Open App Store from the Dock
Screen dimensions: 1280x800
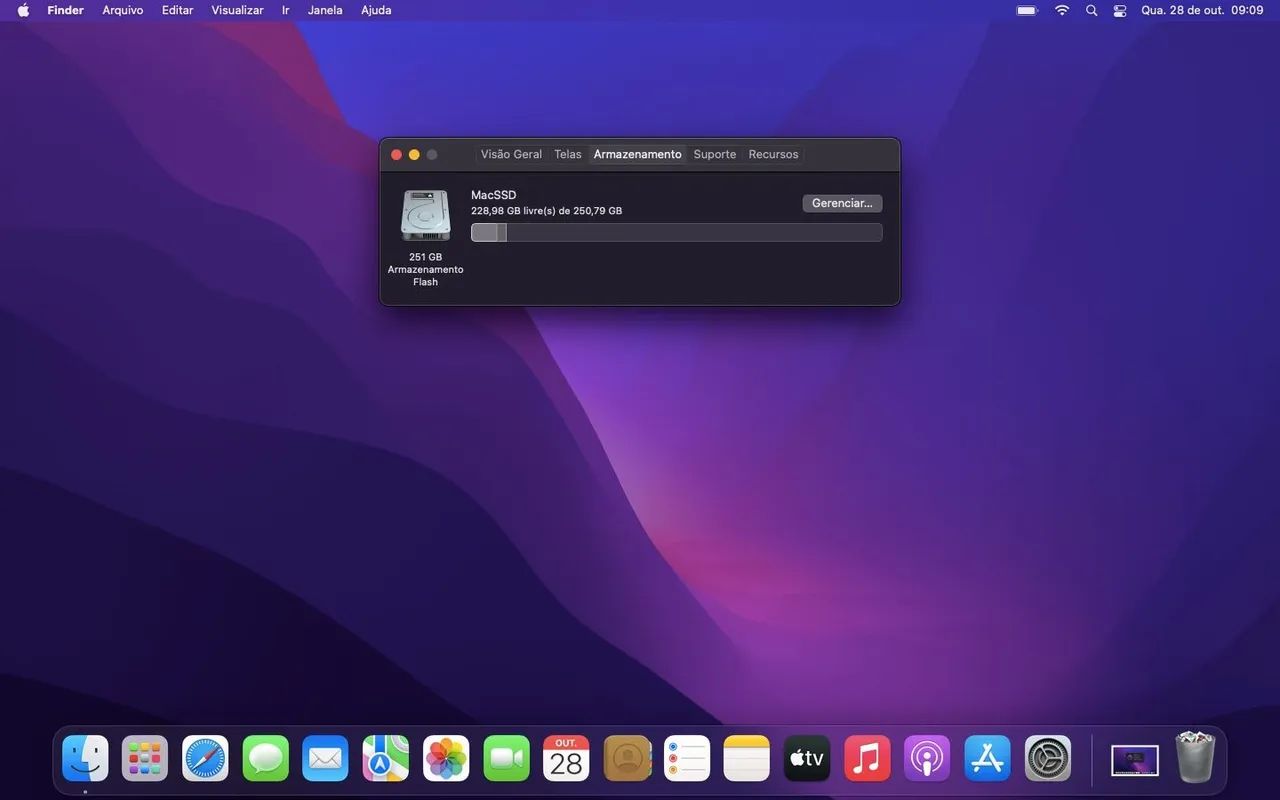click(987, 758)
